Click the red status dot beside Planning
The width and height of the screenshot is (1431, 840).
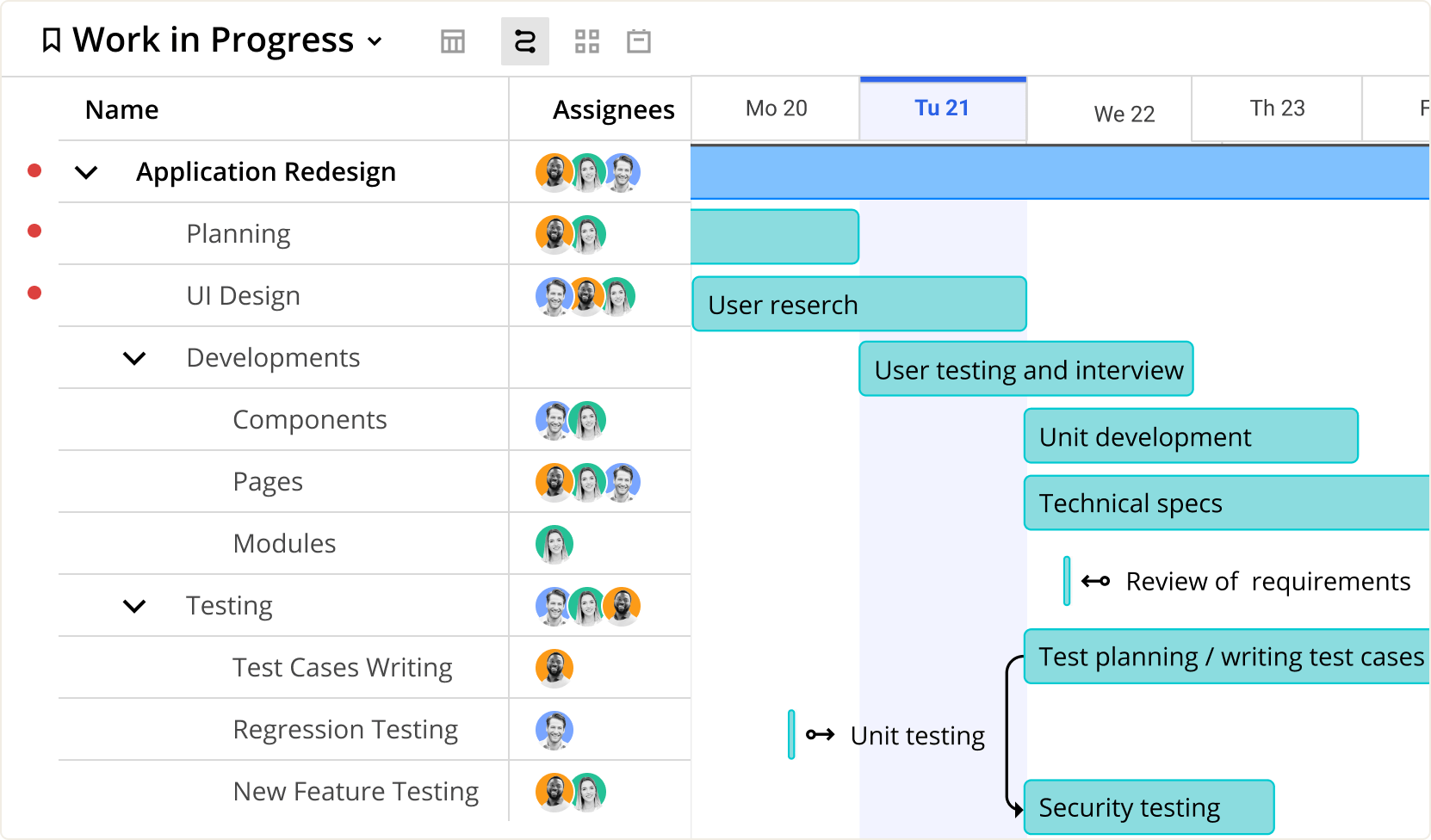coord(34,231)
